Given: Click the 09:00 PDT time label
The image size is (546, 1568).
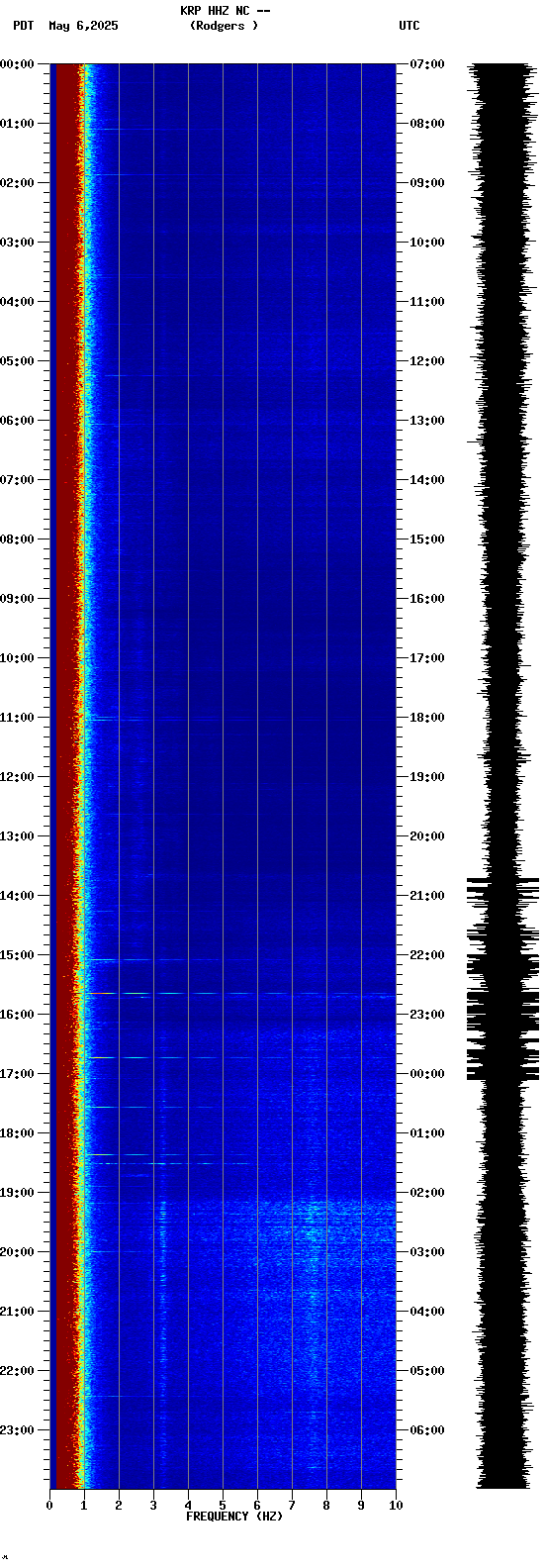Looking at the screenshot, I should click(17, 599).
